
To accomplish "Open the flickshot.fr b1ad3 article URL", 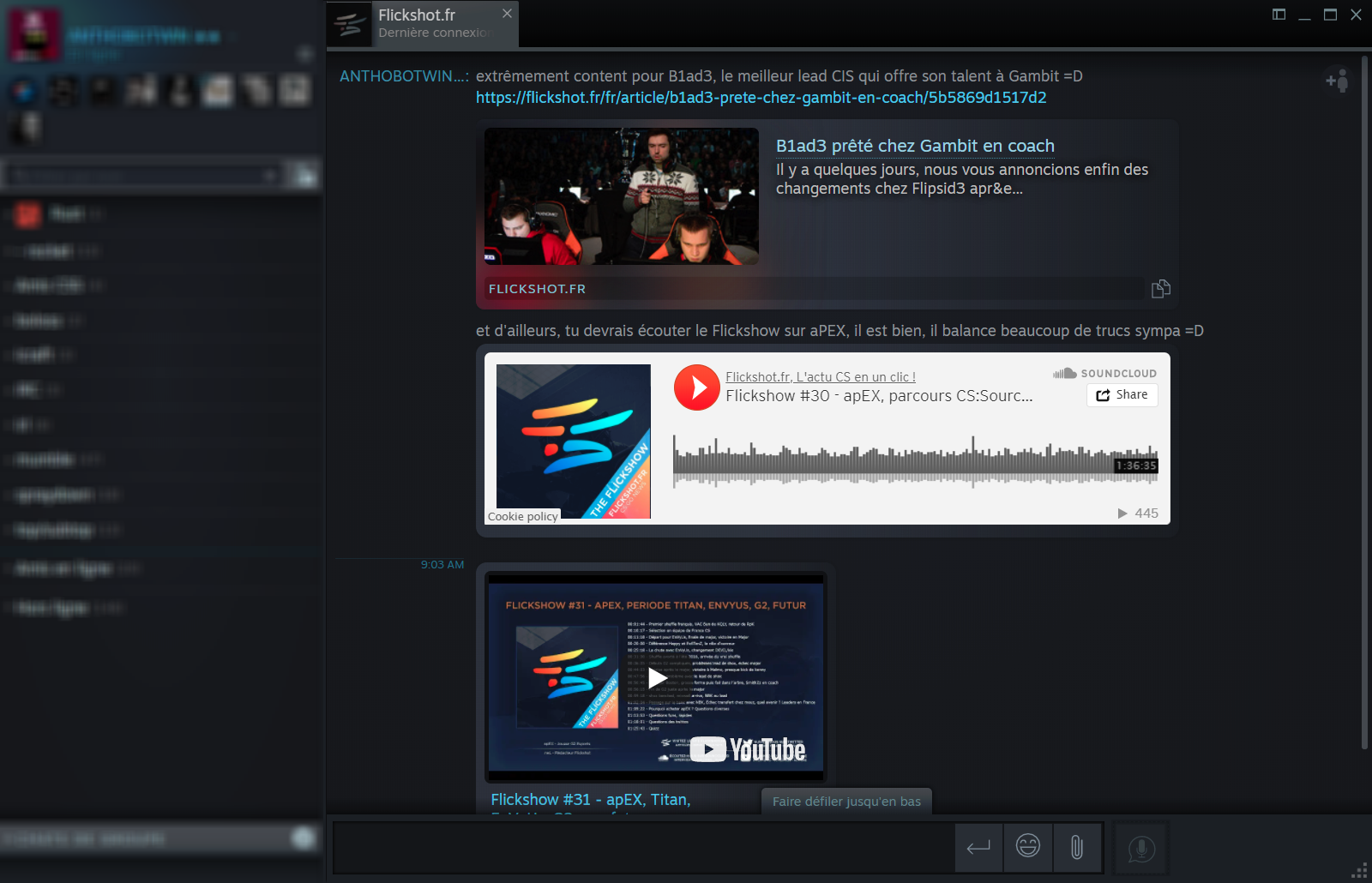I will (x=761, y=98).
